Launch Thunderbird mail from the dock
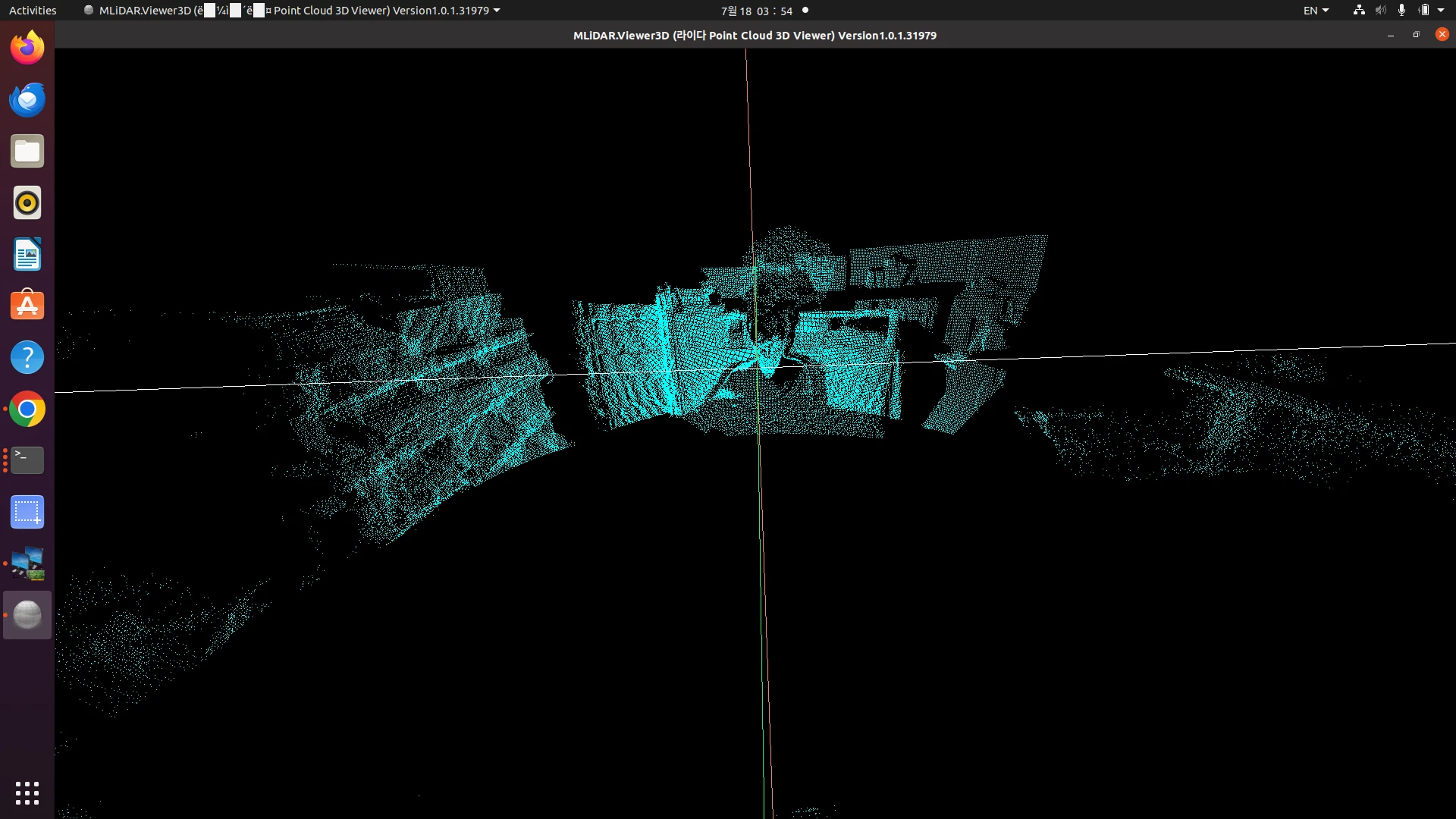 [27, 99]
